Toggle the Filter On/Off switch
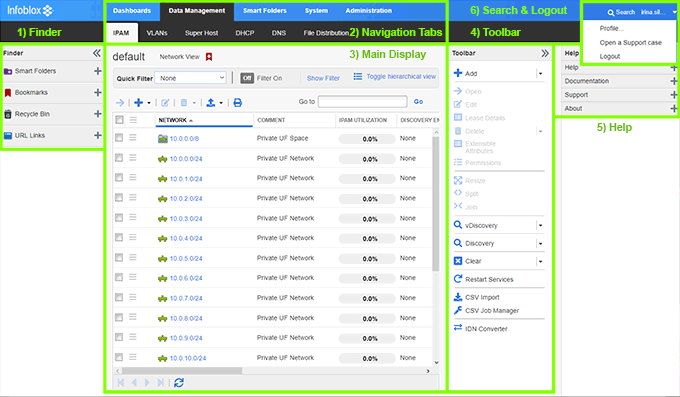The width and height of the screenshot is (680, 397). coord(247,78)
